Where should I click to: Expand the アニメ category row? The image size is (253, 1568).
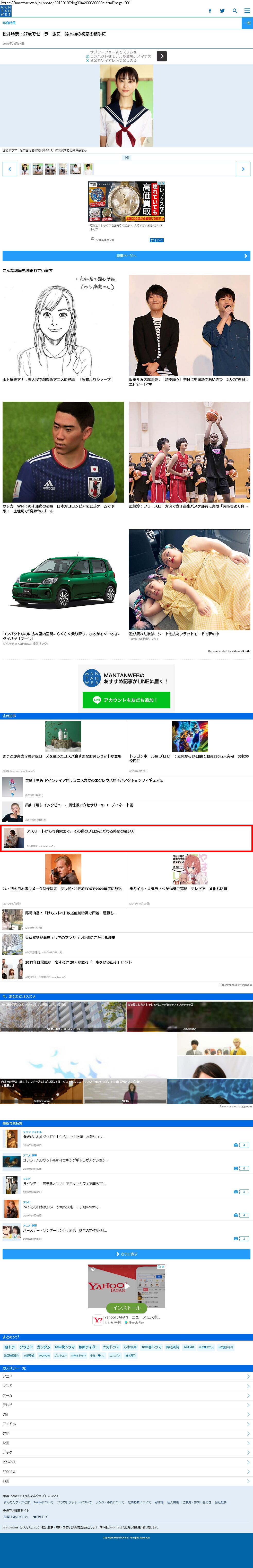tap(126, 1376)
